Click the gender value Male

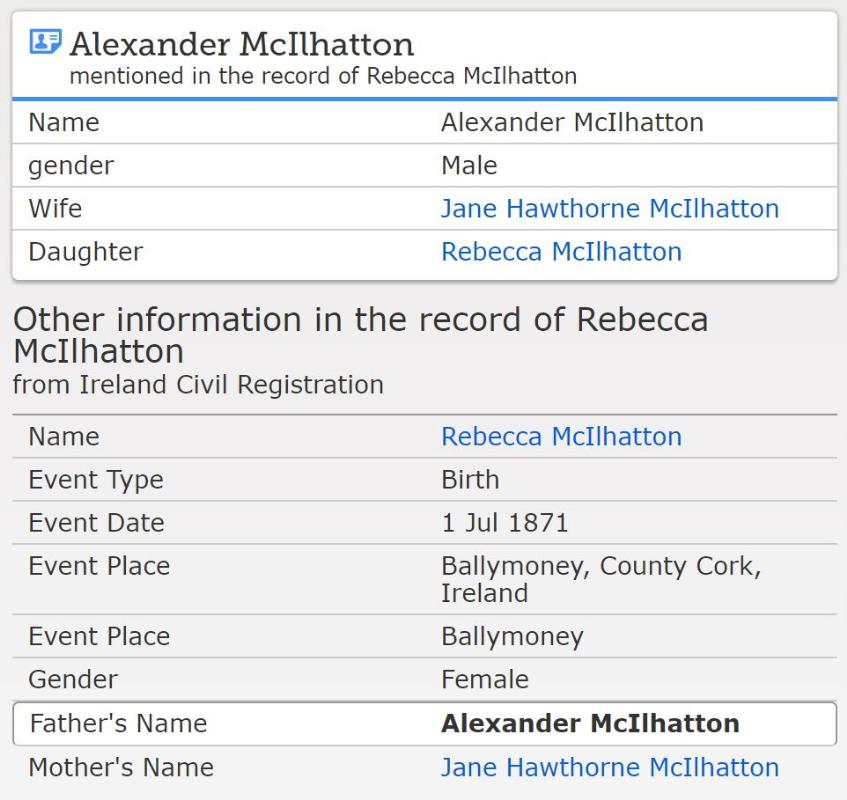tap(469, 166)
